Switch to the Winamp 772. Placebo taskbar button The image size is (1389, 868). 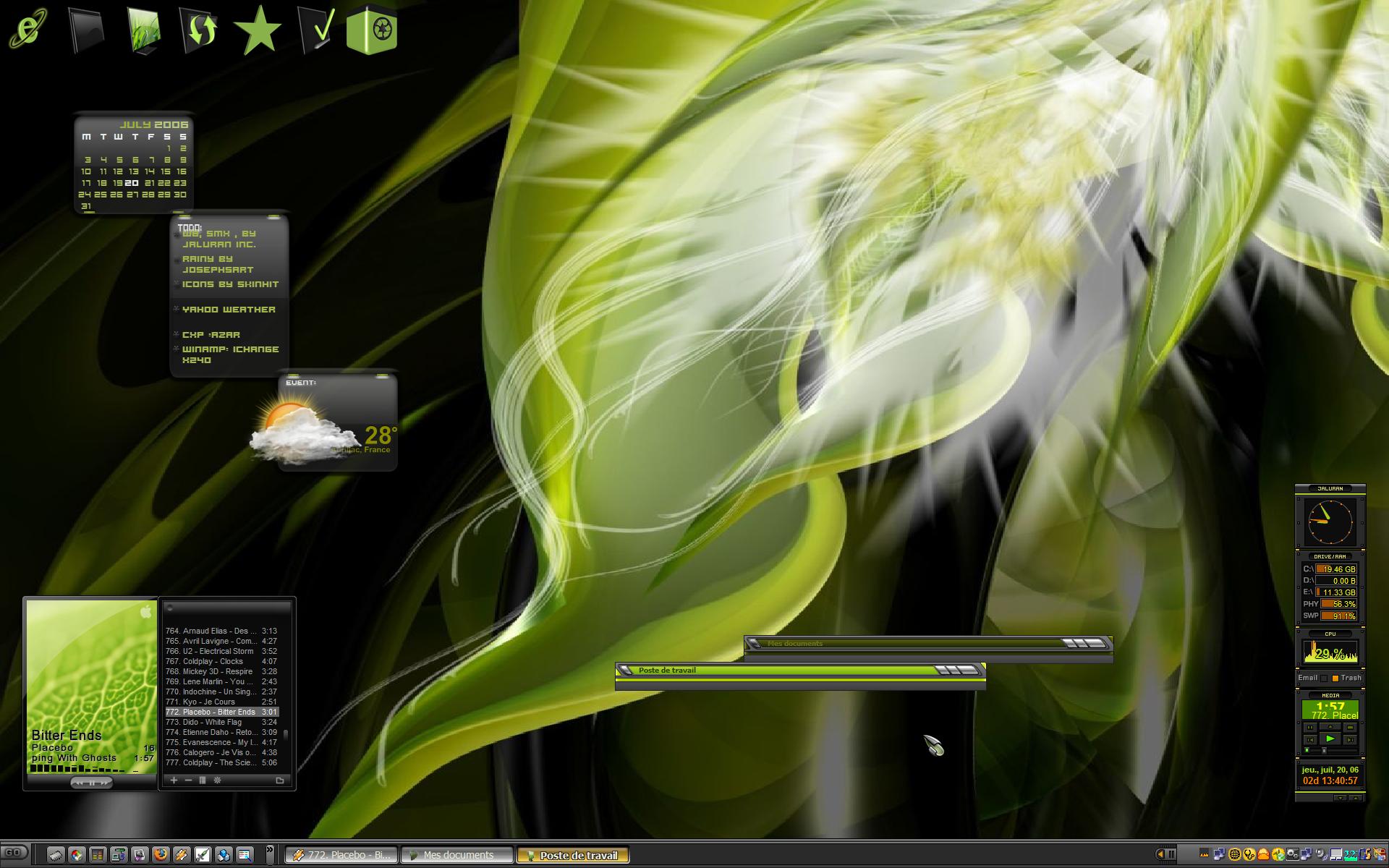341,855
